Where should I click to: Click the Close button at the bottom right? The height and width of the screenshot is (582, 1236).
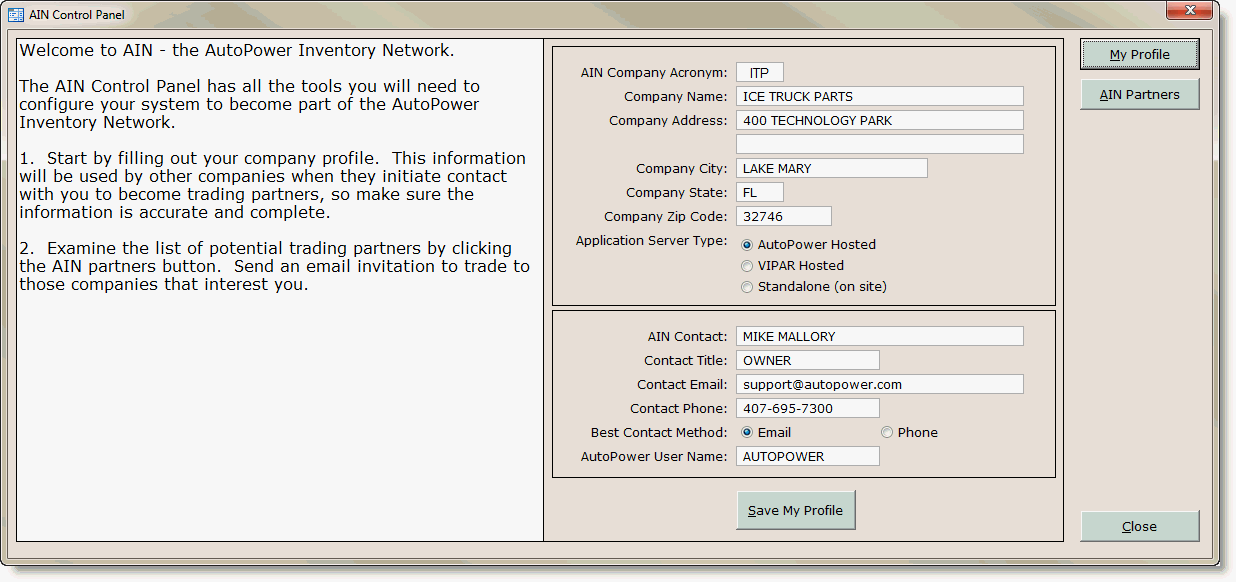click(1140, 526)
